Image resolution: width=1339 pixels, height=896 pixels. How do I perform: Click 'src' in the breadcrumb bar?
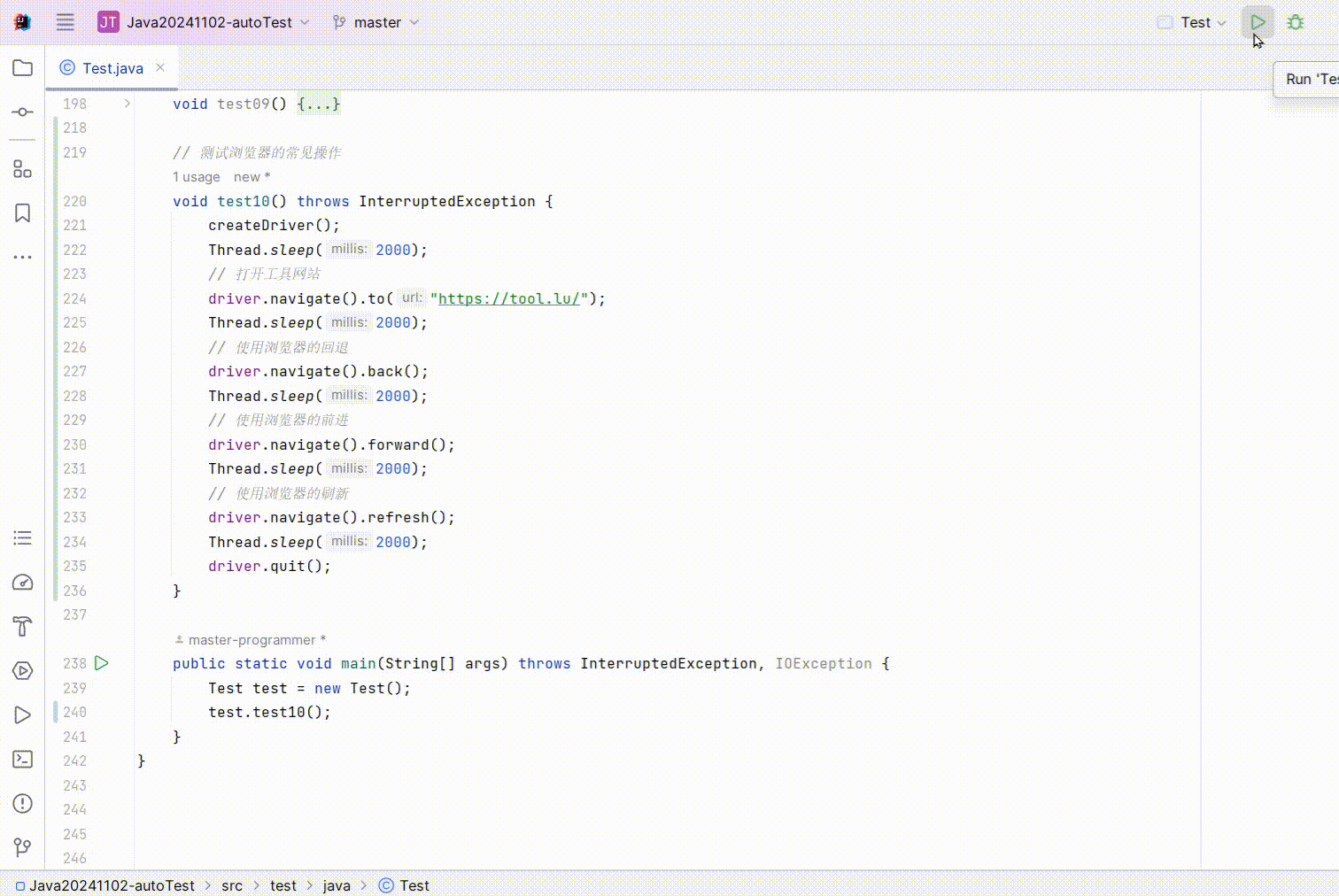tap(232, 885)
